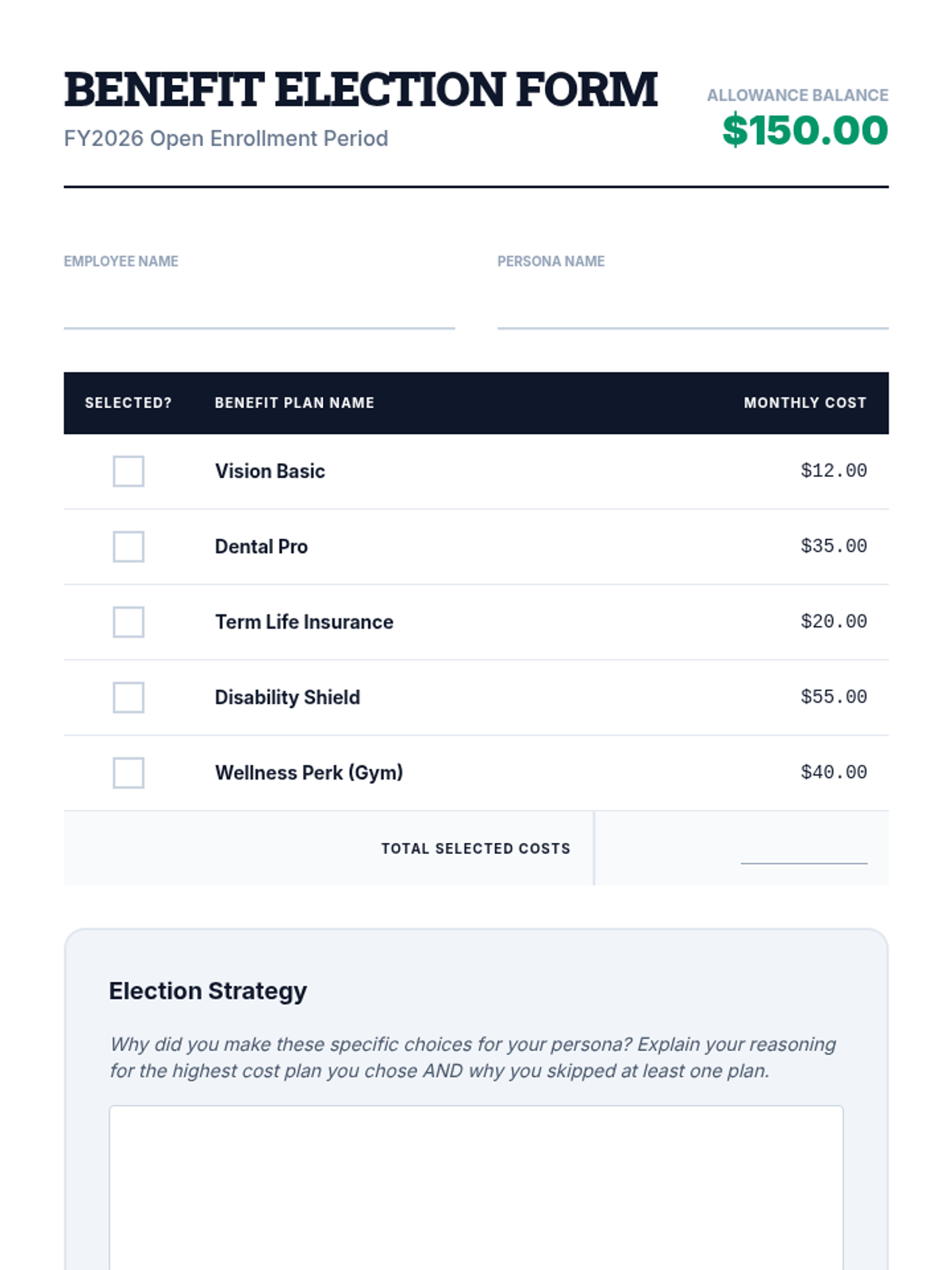Click the Vision Basic $12.00 price
This screenshot has height=1270, width=952.
834,471
